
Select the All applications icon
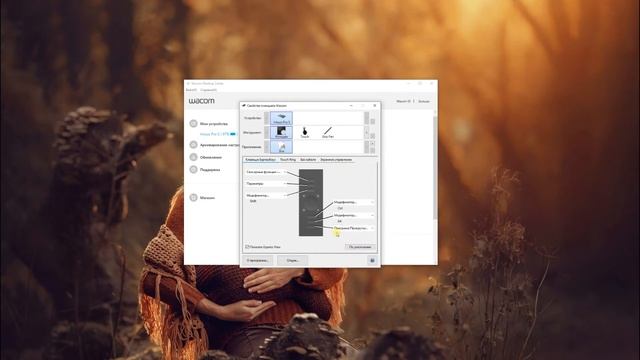click(x=281, y=147)
